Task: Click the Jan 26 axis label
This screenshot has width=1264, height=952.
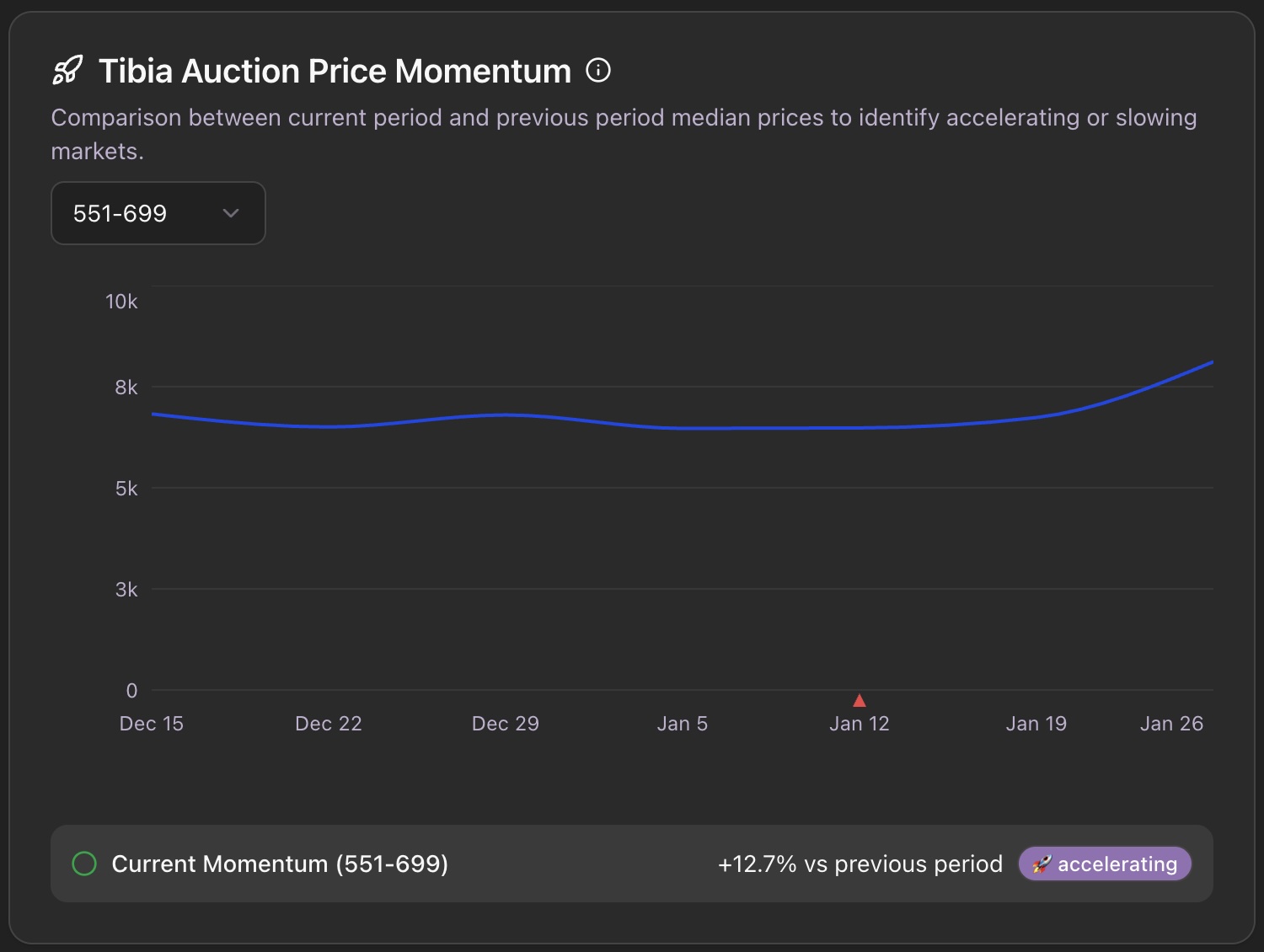Action: coord(1171,724)
